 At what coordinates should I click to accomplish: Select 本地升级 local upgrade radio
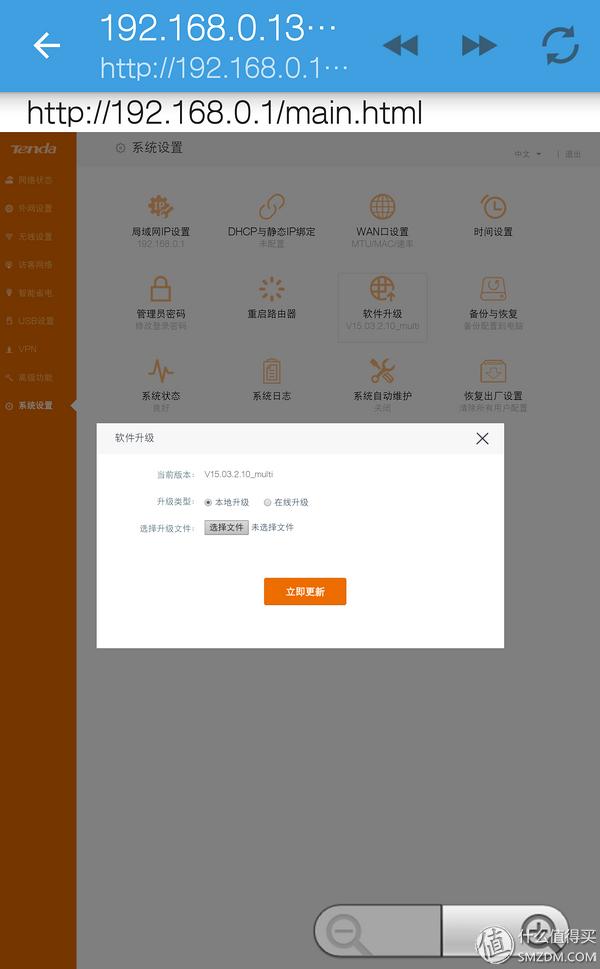[x=208, y=502]
